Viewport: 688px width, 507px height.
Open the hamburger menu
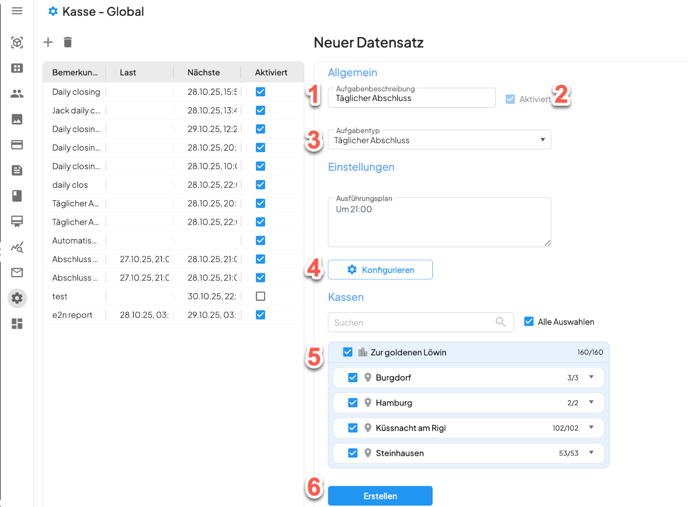click(x=17, y=11)
